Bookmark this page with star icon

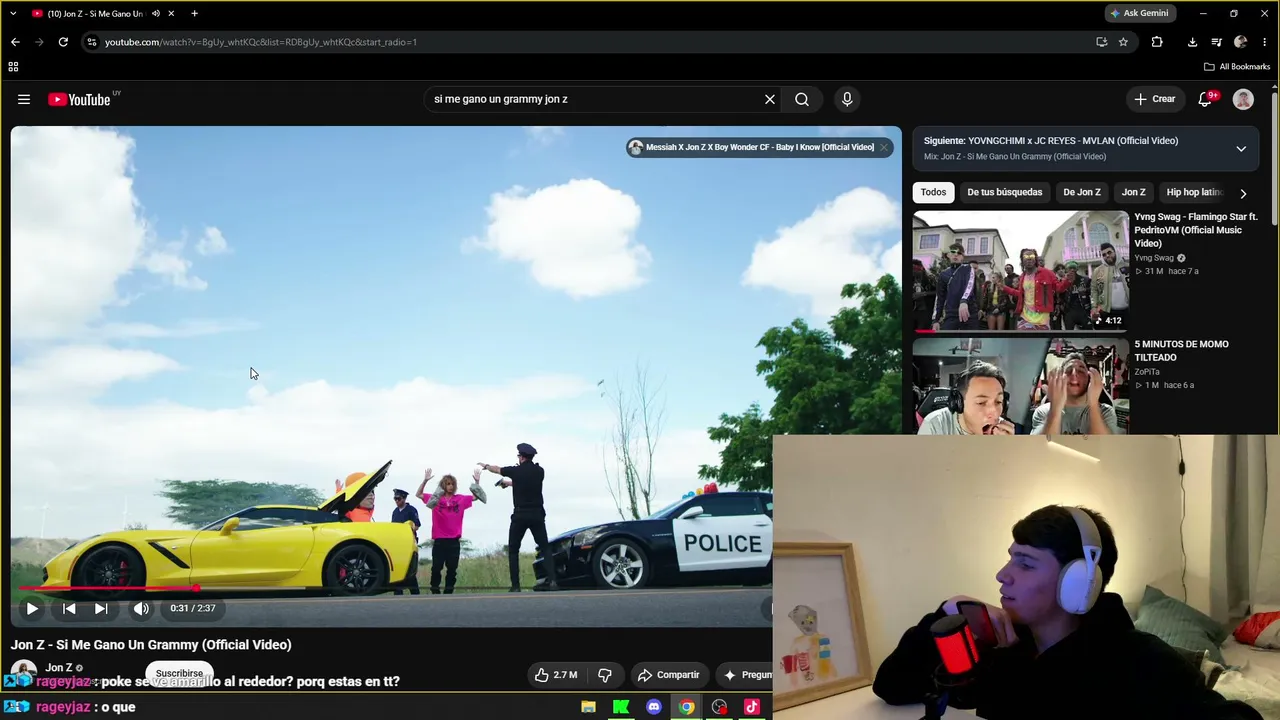(x=1123, y=42)
